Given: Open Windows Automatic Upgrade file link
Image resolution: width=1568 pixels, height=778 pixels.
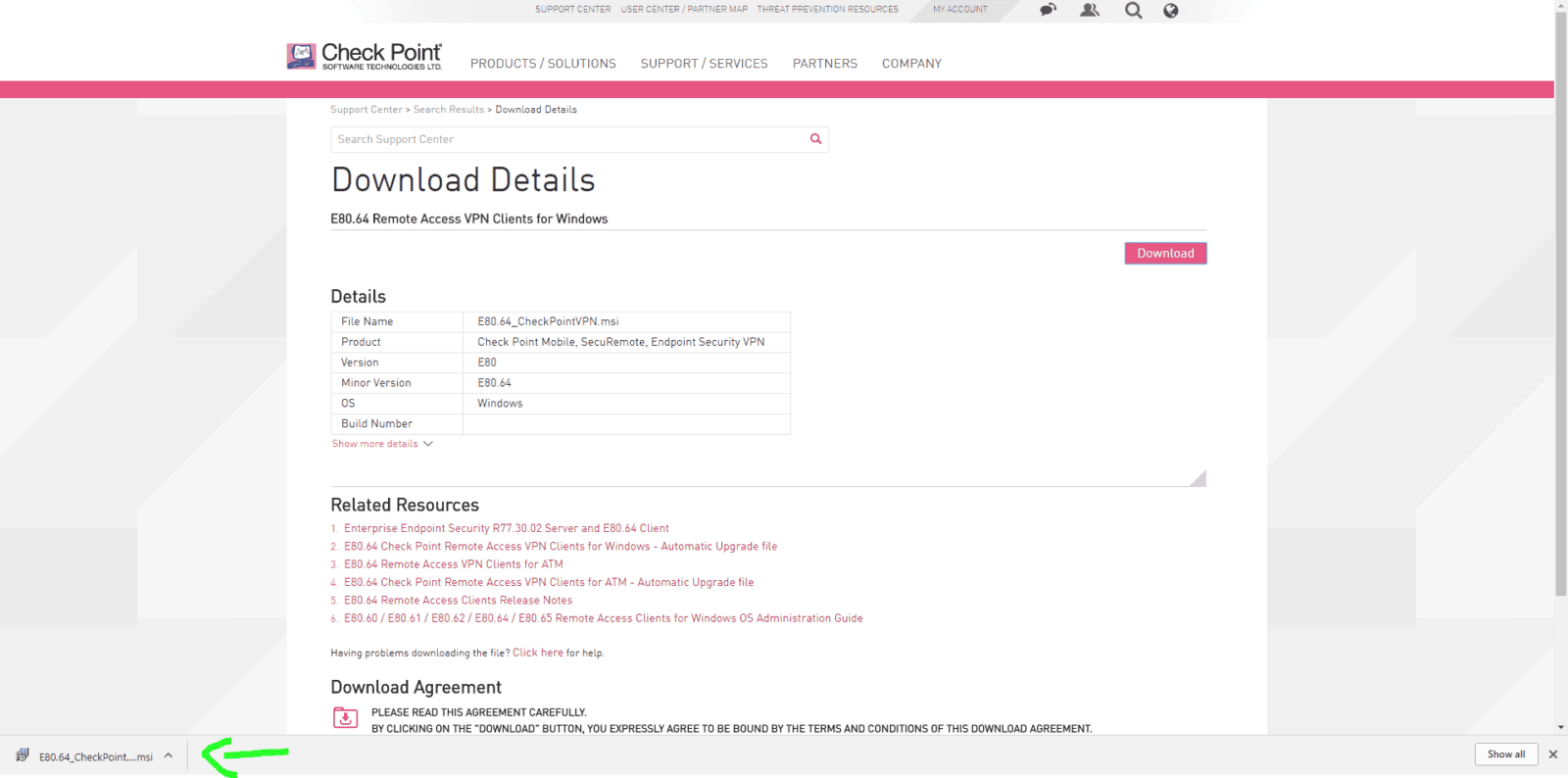Looking at the screenshot, I should coord(561,547).
